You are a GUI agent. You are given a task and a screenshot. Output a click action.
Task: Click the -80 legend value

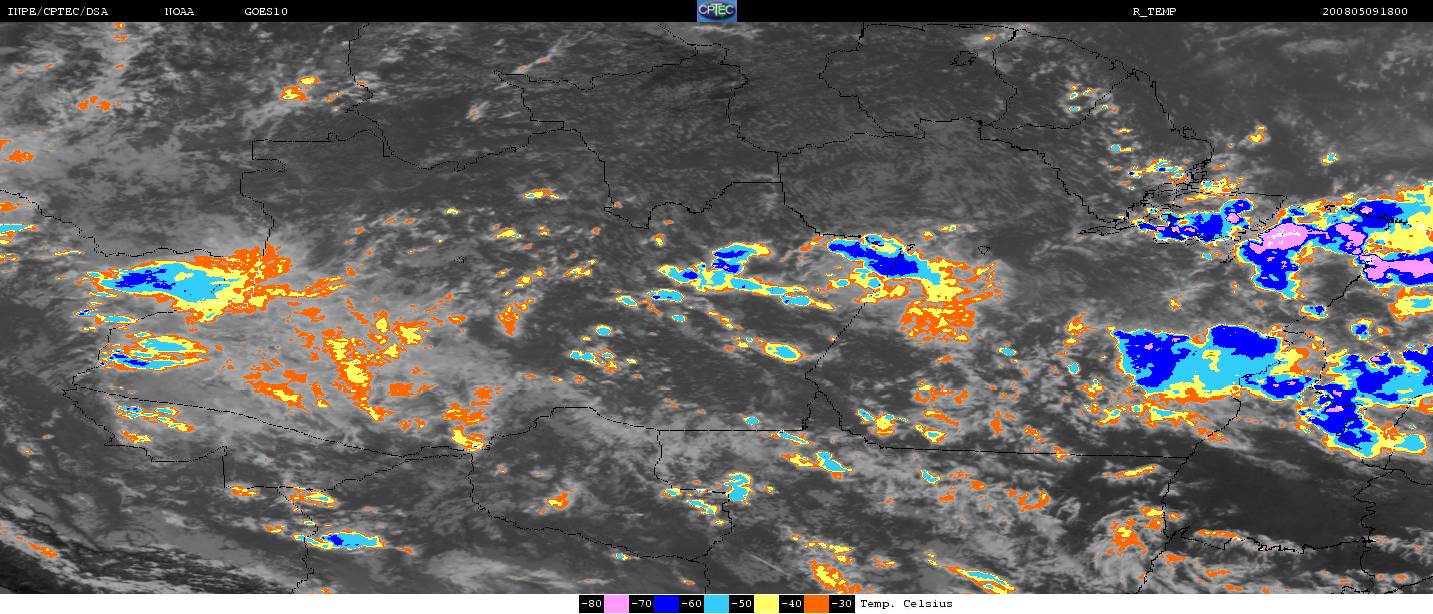pyautogui.click(x=591, y=604)
